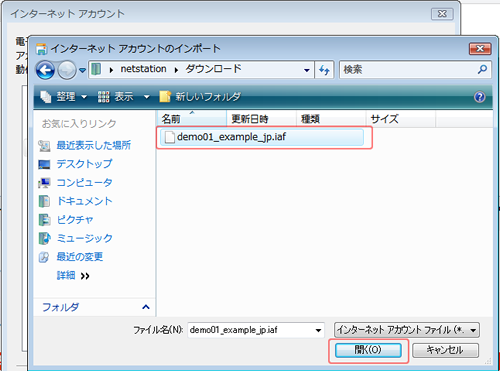Viewport: 500px width, 371px height.
Task: Click the ミュージック folder icon
Action: click(44, 238)
